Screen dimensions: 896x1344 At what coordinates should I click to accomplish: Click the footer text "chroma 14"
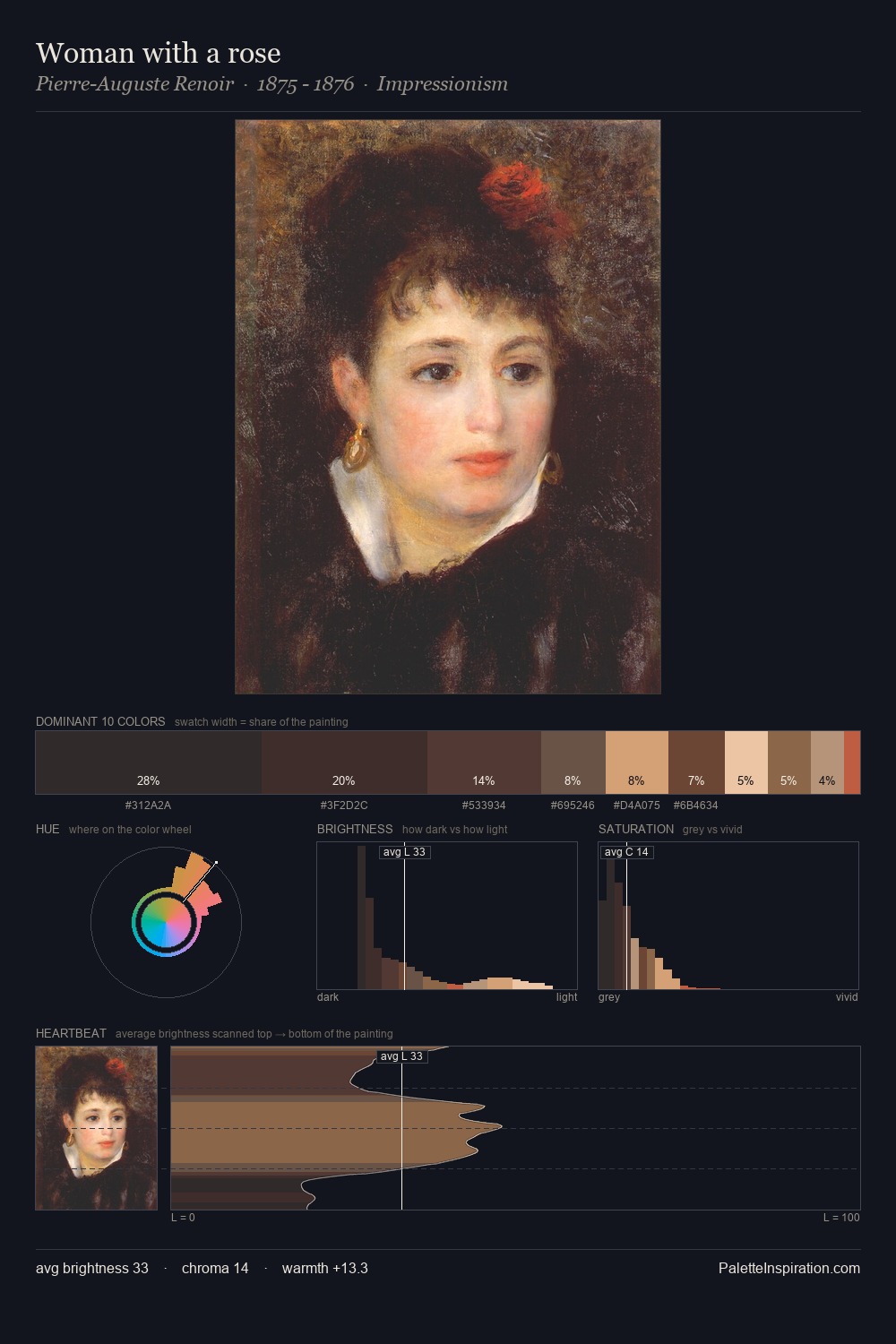[x=215, y=1268]
